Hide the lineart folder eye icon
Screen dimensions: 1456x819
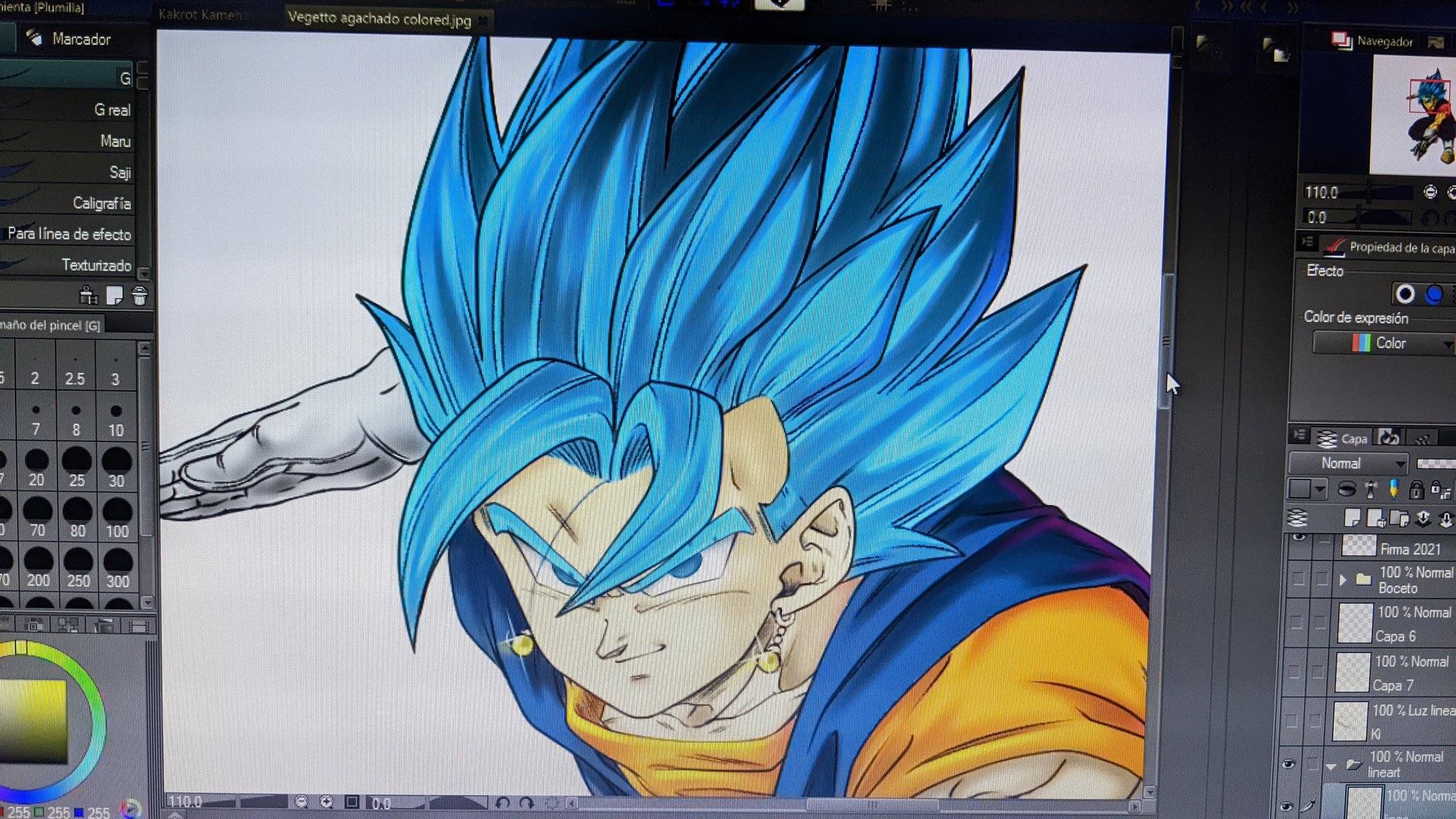pos(1288,764)
